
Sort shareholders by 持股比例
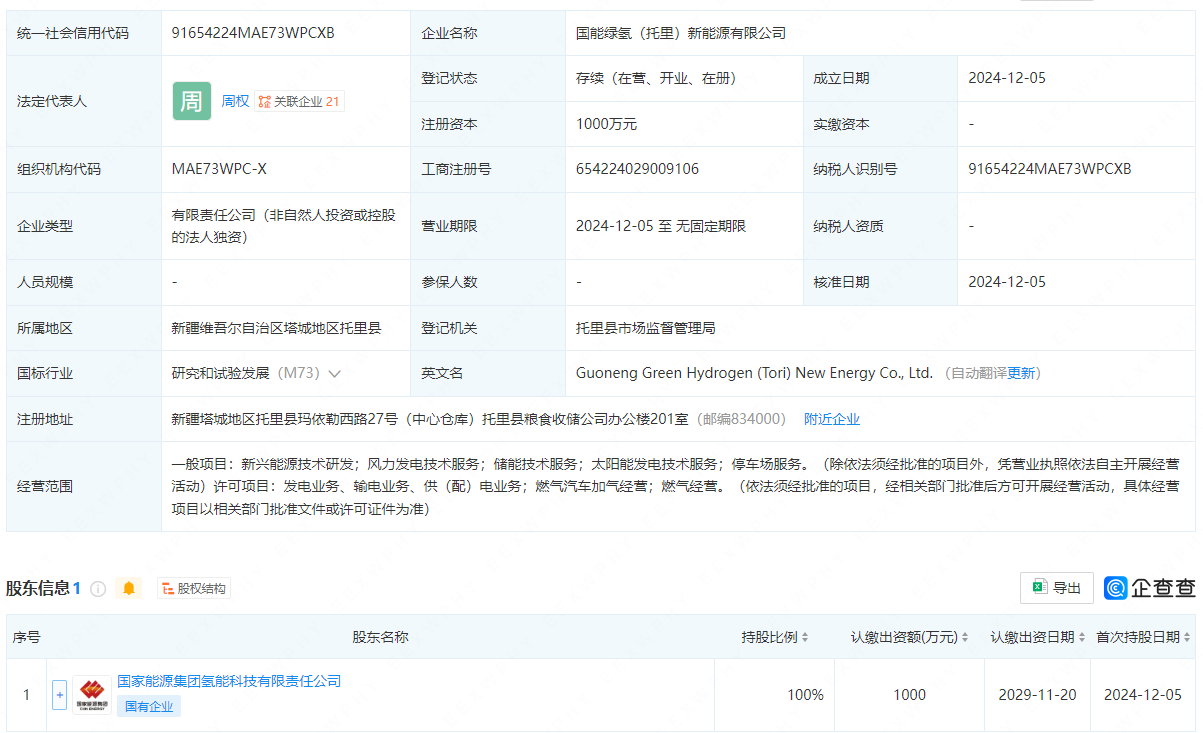774,637
